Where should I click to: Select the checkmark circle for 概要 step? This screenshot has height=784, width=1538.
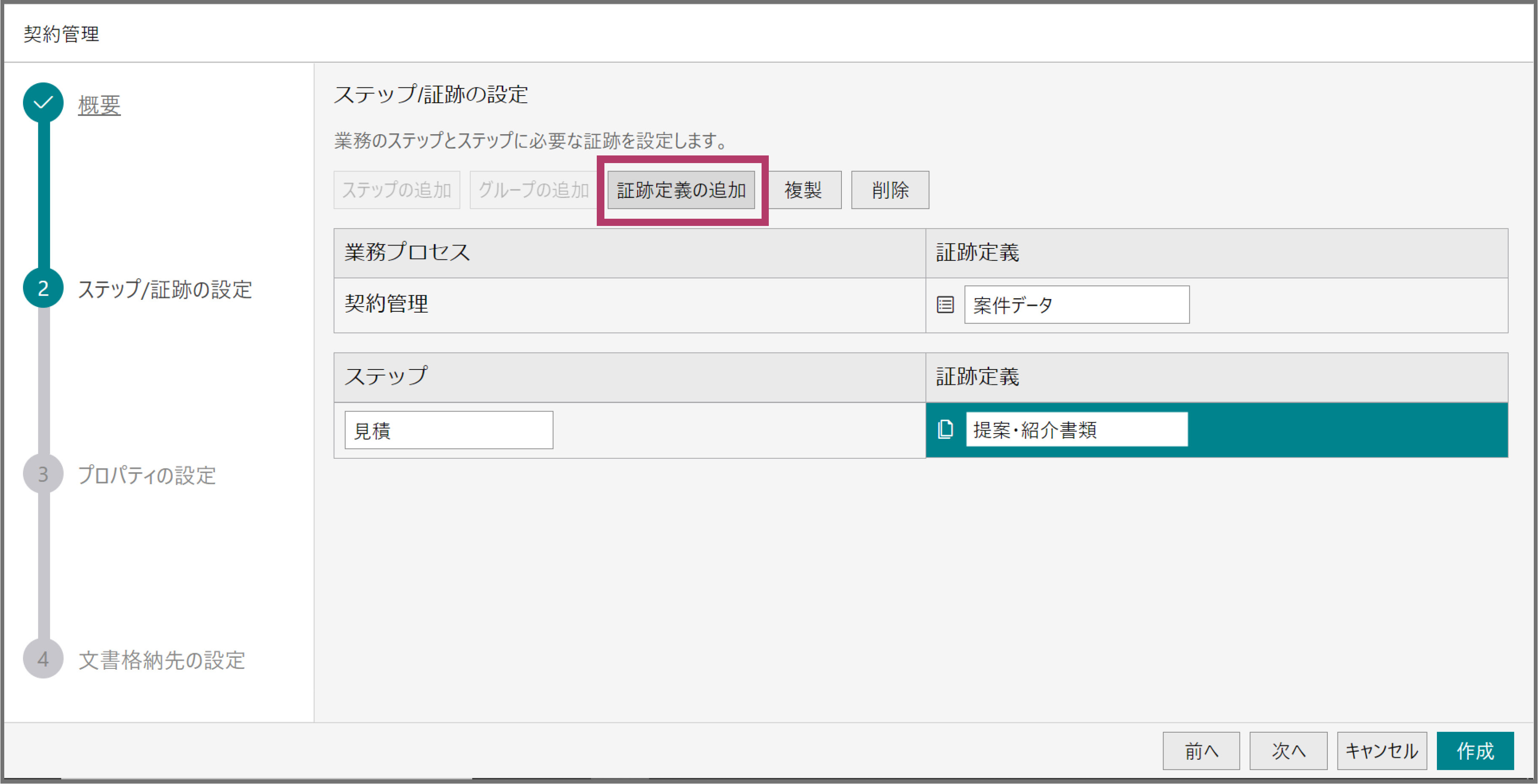point(43,103)
